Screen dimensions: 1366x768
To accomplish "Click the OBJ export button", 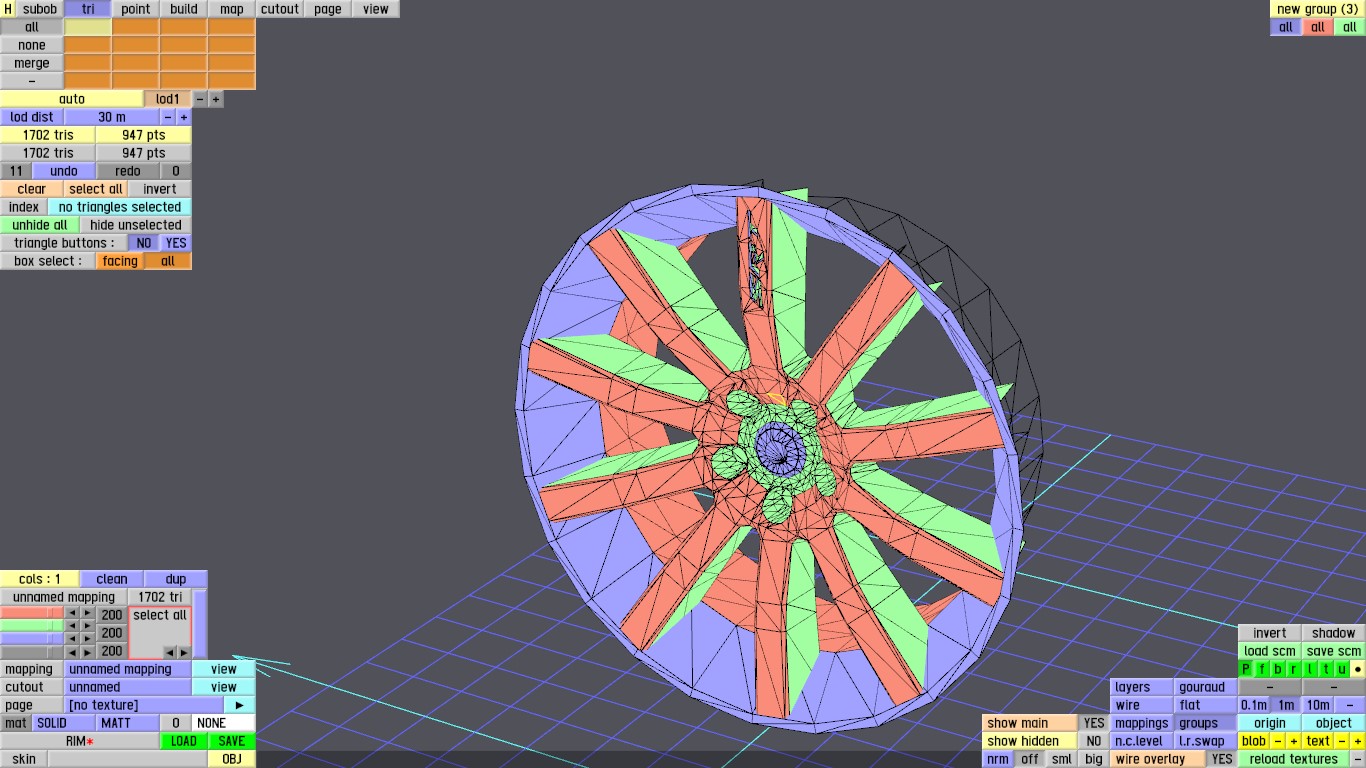I will pyautogui.click(x=232, y=759).
